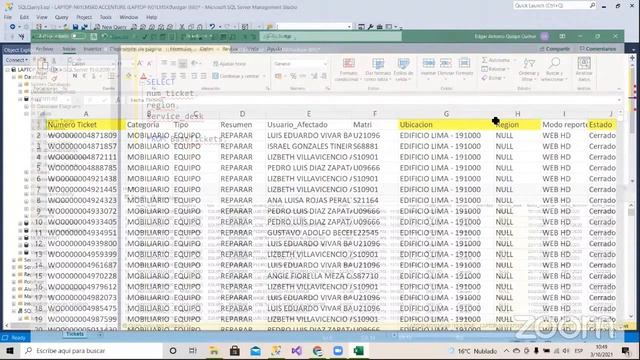
Task: Switch to the Excel Datos ribbon tab
Action: (x=207, y=49)
